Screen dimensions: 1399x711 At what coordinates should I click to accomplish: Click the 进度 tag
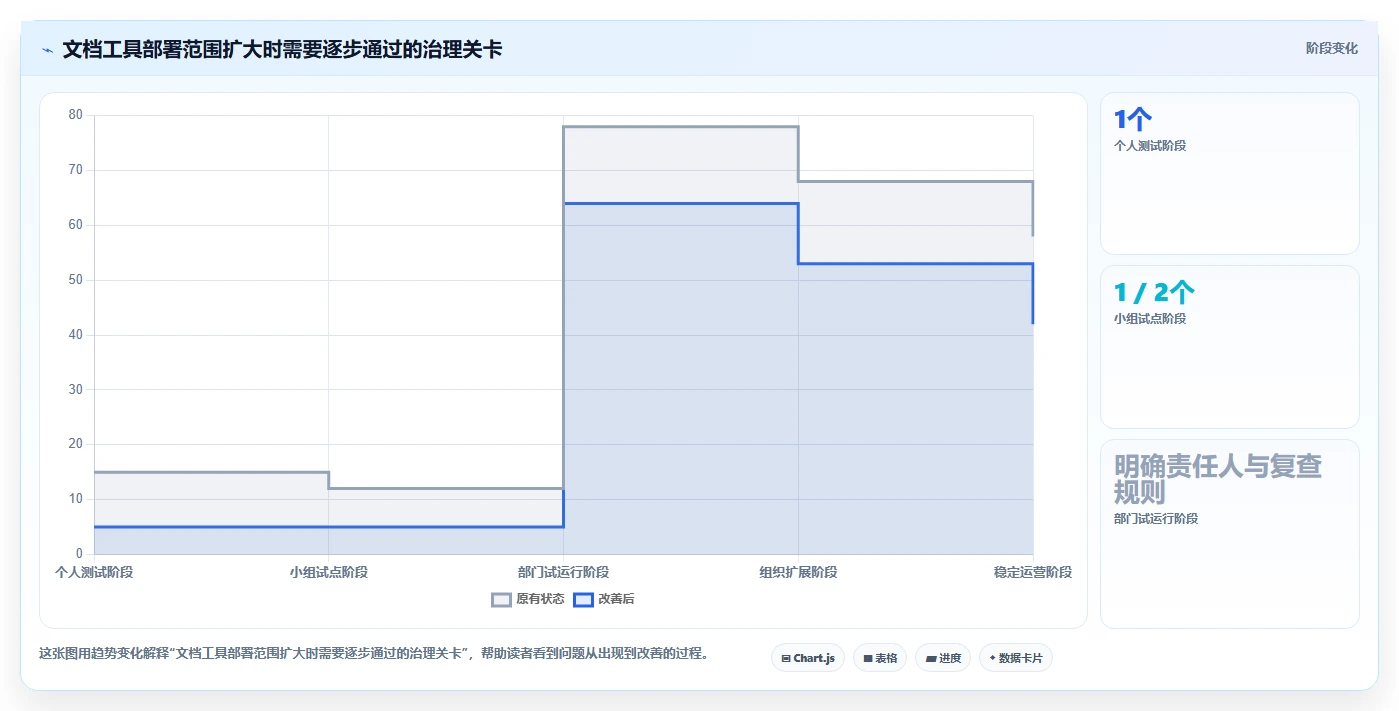[943, 658]
